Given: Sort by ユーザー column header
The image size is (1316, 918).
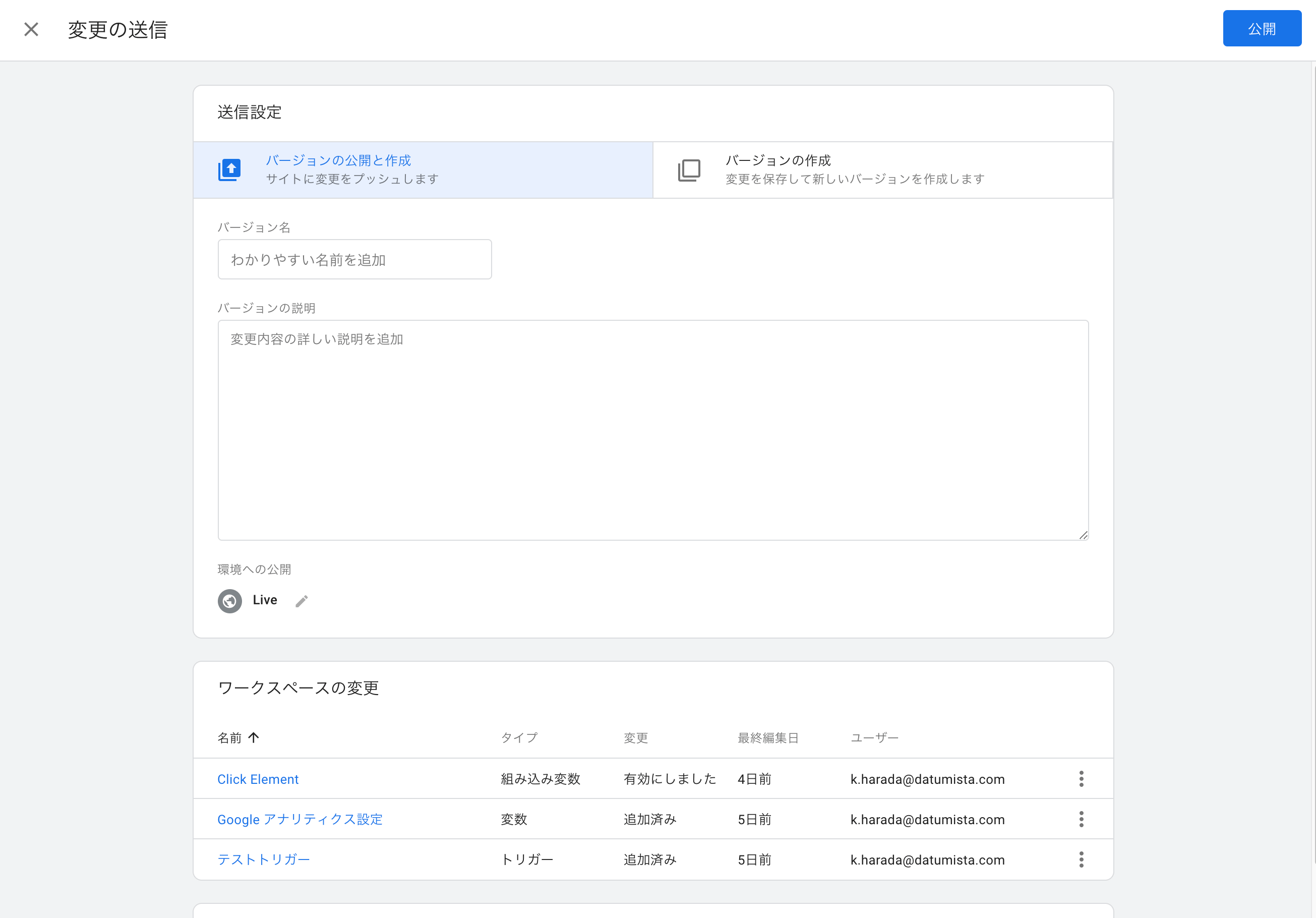Looking at the screenshot, I should (x=875, y=738).
